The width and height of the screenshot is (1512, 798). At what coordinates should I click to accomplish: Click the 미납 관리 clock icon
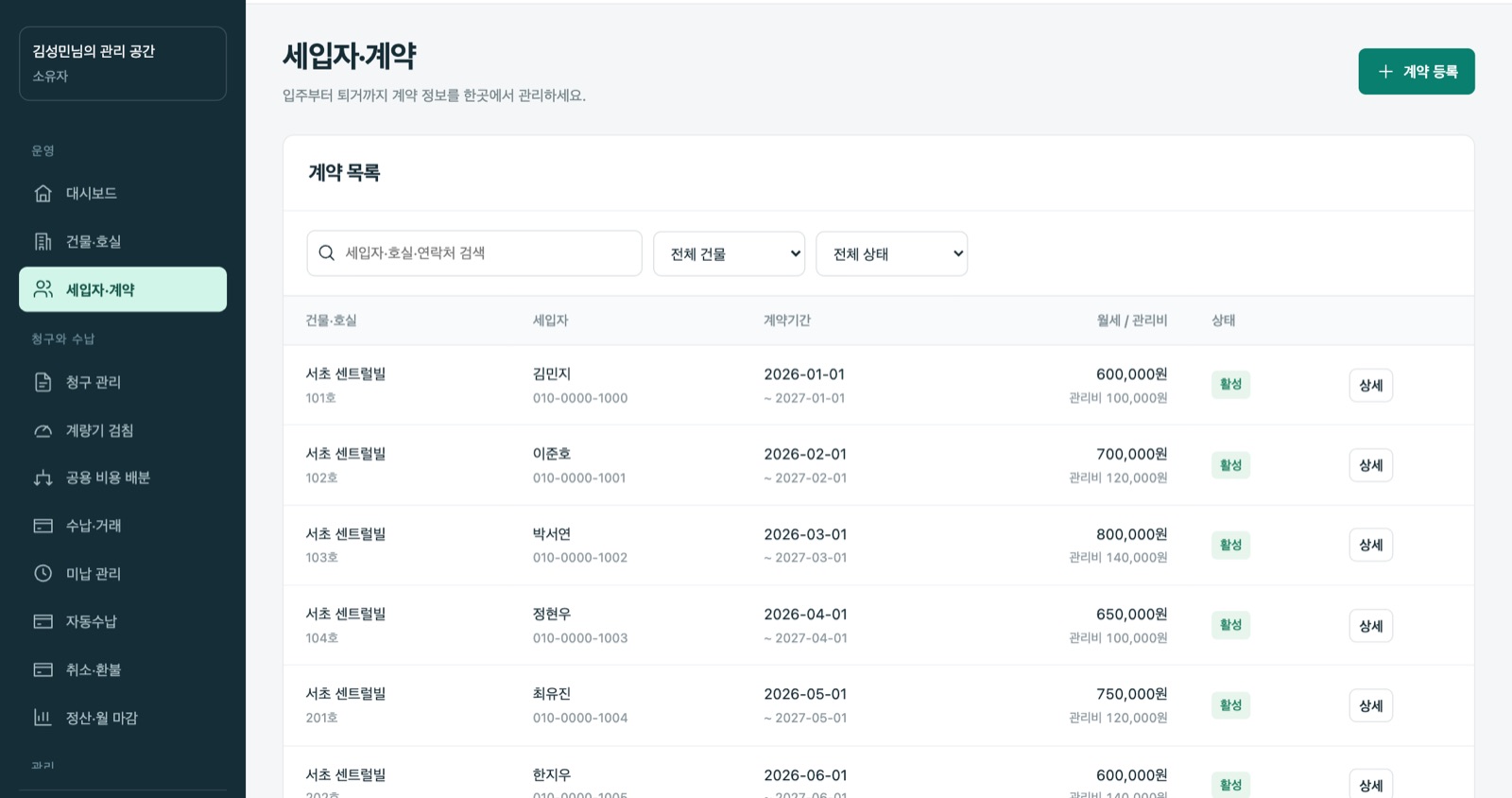[x=43, y=574]
